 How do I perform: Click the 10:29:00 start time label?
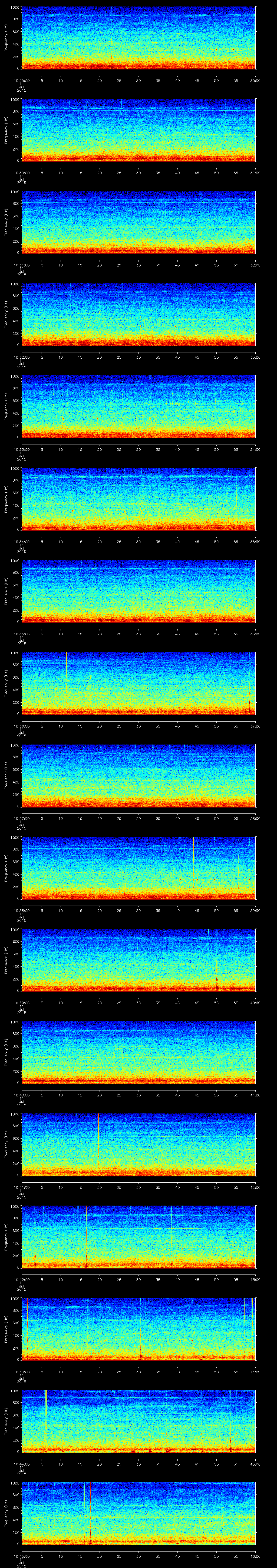[x=21, y=80]
